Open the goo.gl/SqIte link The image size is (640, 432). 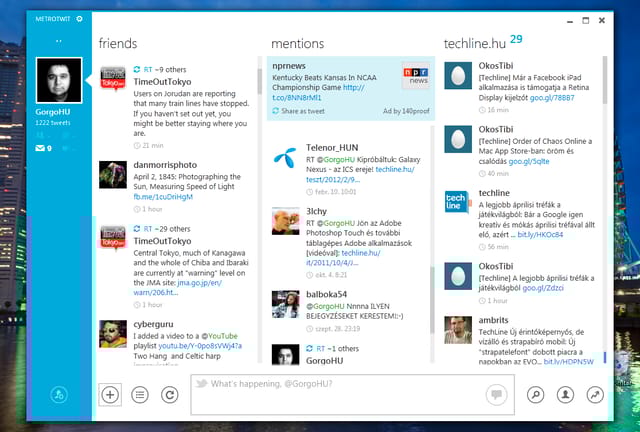[529, 161]
